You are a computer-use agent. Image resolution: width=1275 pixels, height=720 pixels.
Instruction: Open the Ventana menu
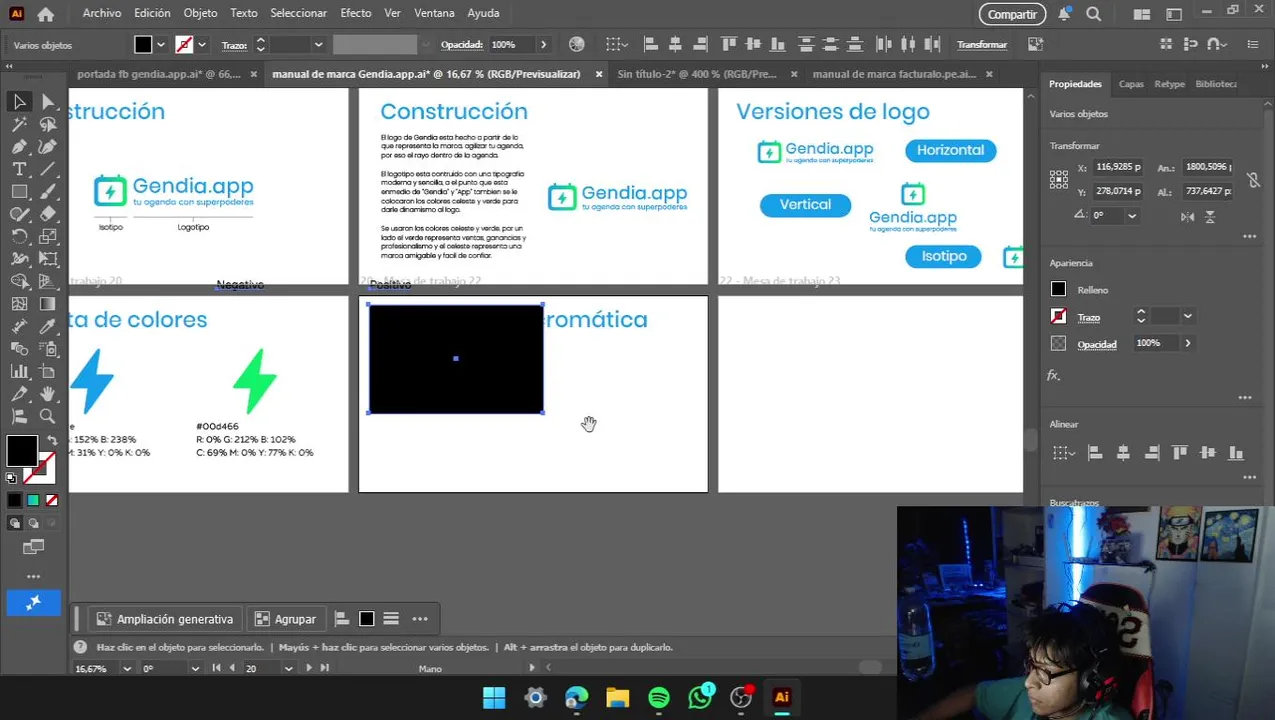pyautogui.click(x=434, y=13)
